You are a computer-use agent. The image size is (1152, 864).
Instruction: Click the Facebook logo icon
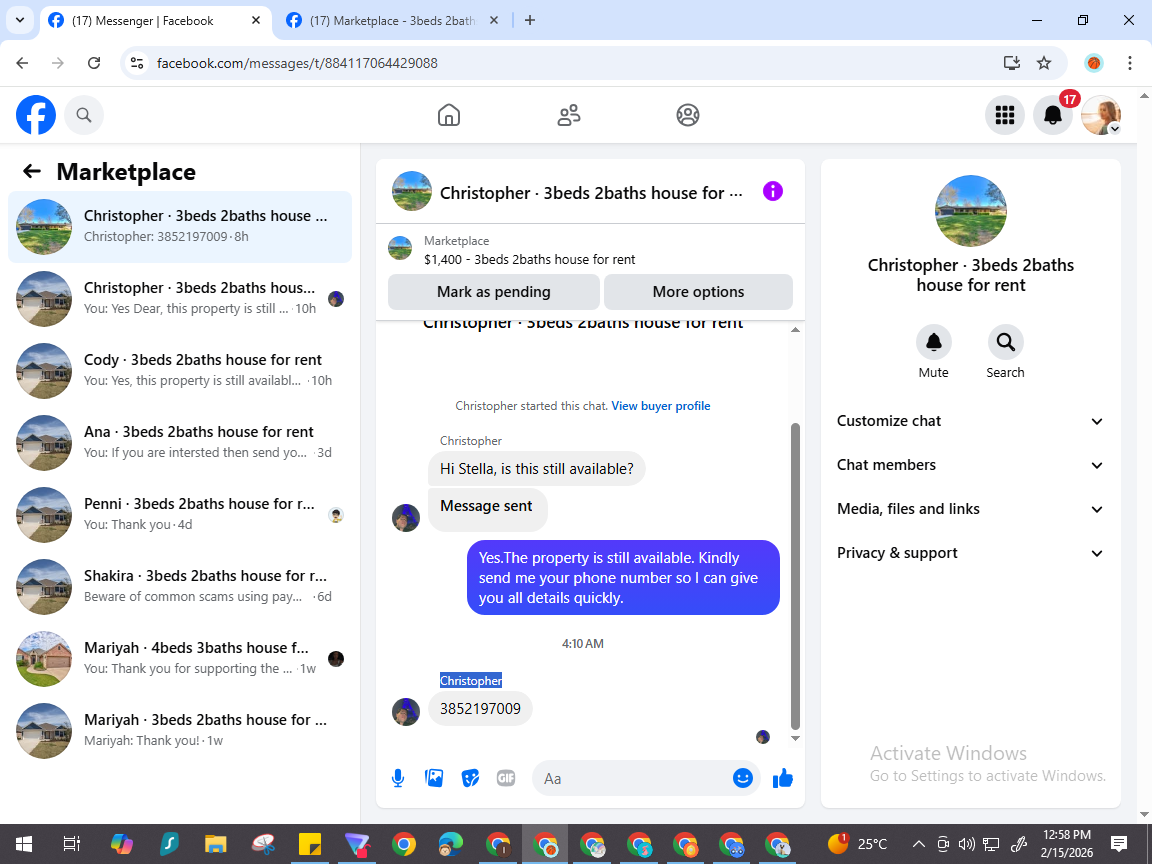point(36,115)
